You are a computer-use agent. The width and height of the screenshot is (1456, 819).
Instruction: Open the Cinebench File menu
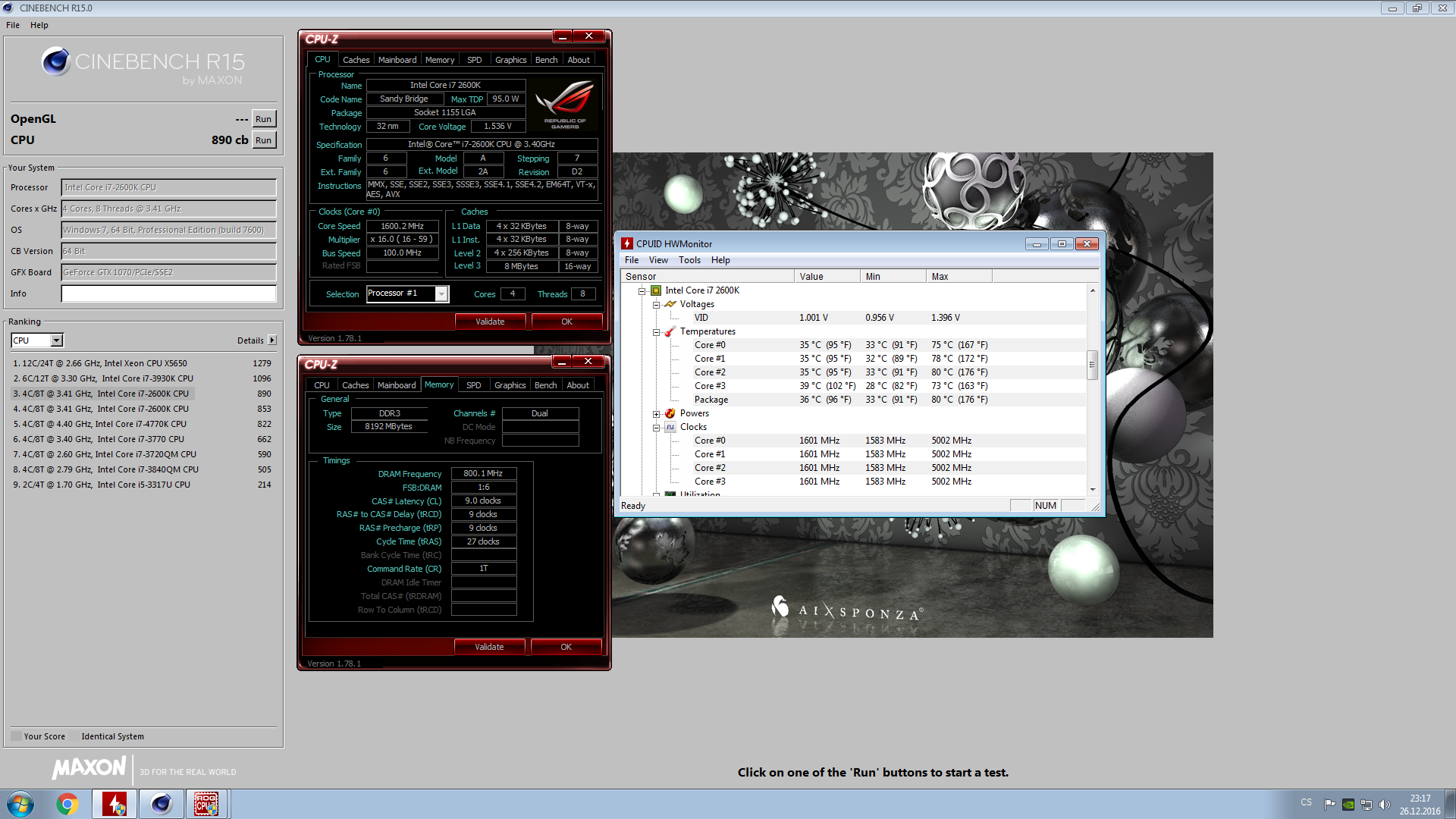point(13,25)
